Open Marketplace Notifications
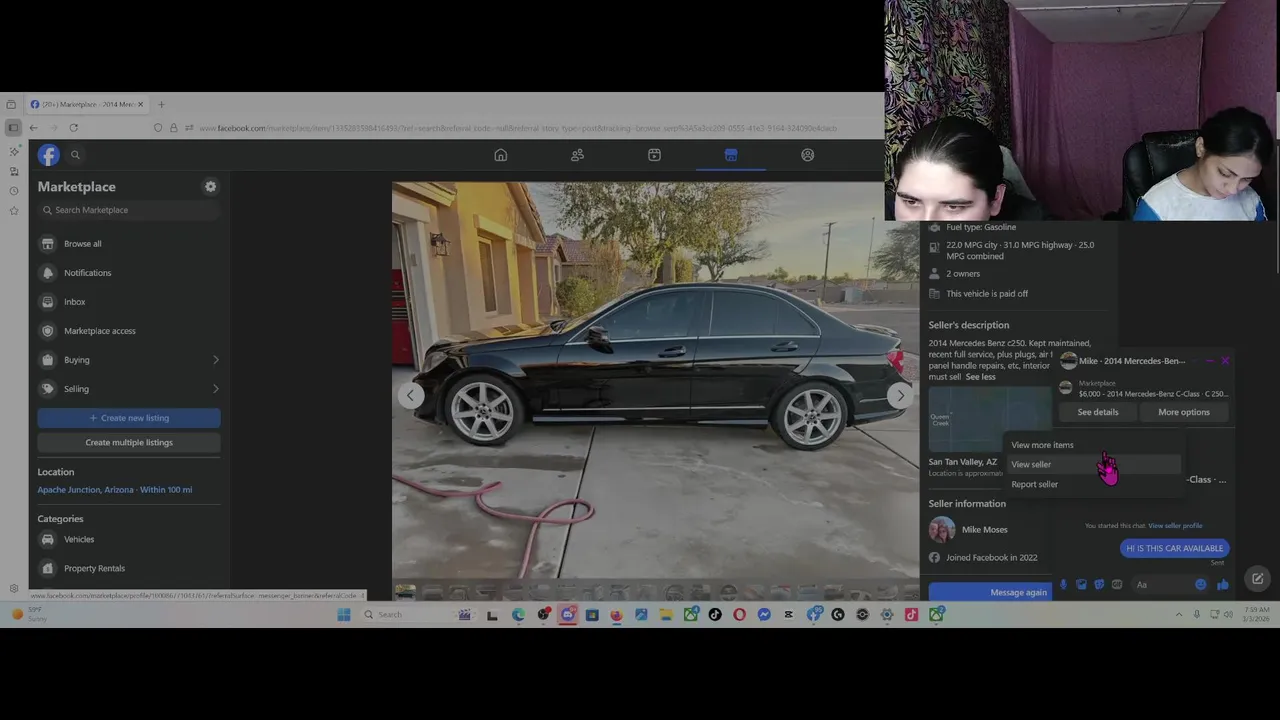The width and height of the screenshot is (1280, 720). (x=129, y=273)
